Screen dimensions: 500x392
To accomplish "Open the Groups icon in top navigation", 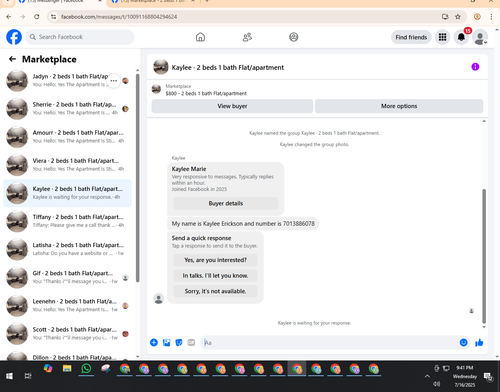I will [294, 37].
